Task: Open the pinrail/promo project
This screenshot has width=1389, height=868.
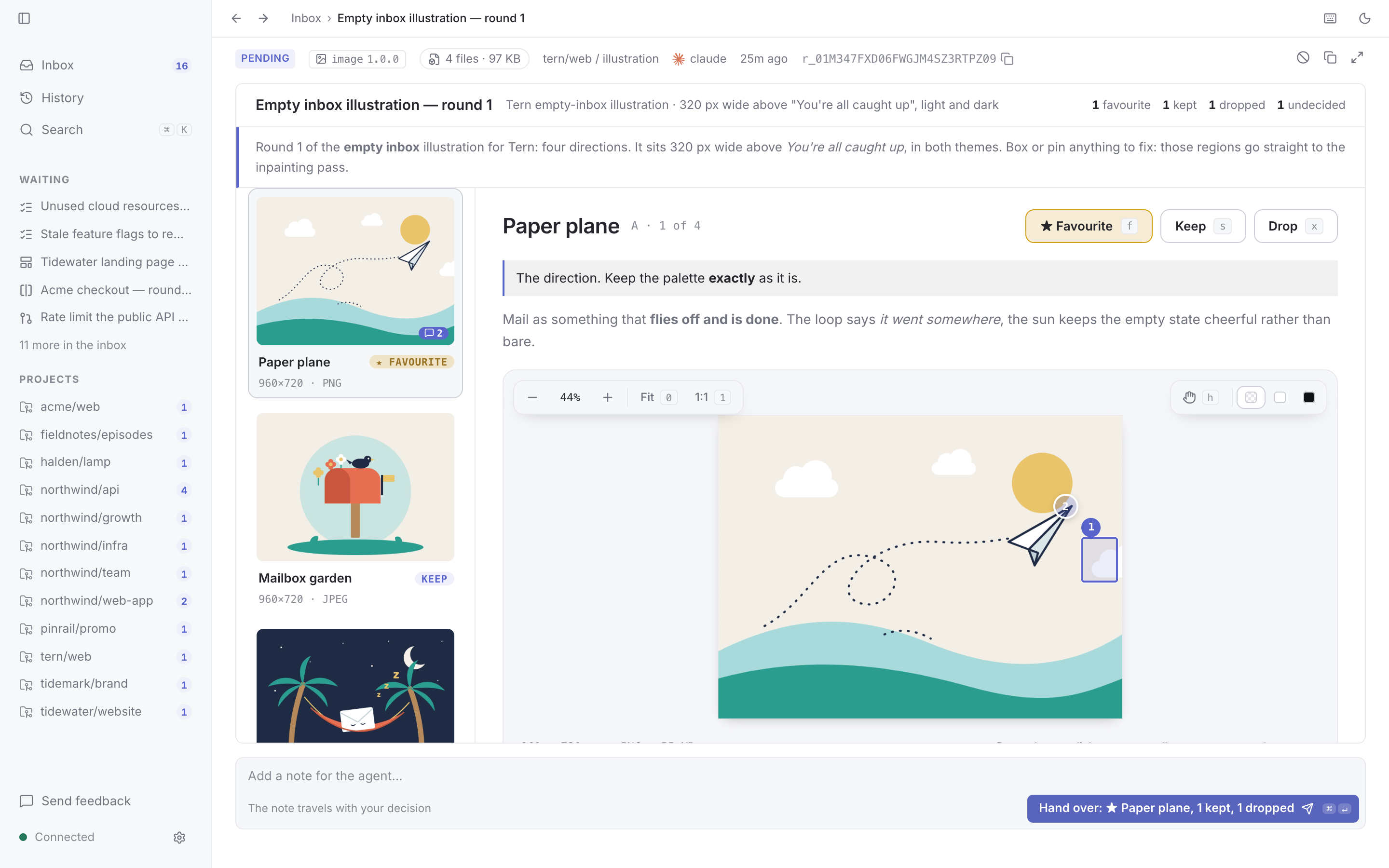Action: click(106, 629)
